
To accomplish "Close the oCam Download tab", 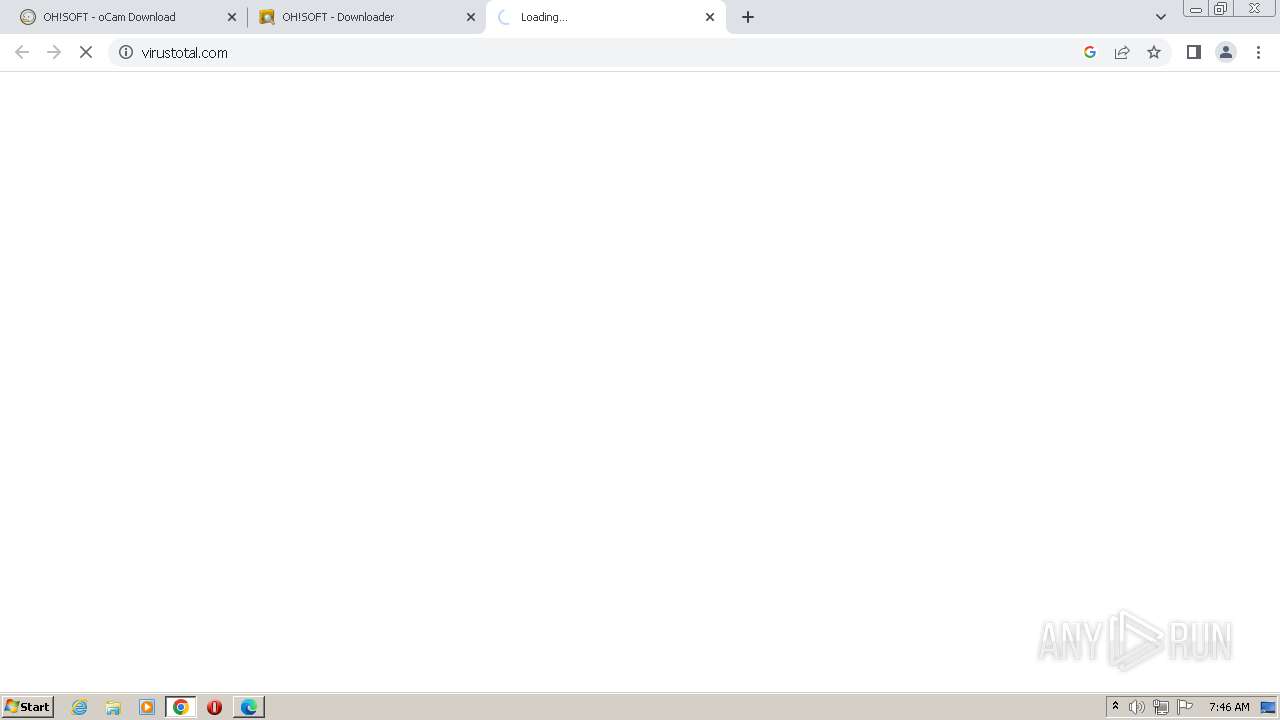I will [232, 17].
